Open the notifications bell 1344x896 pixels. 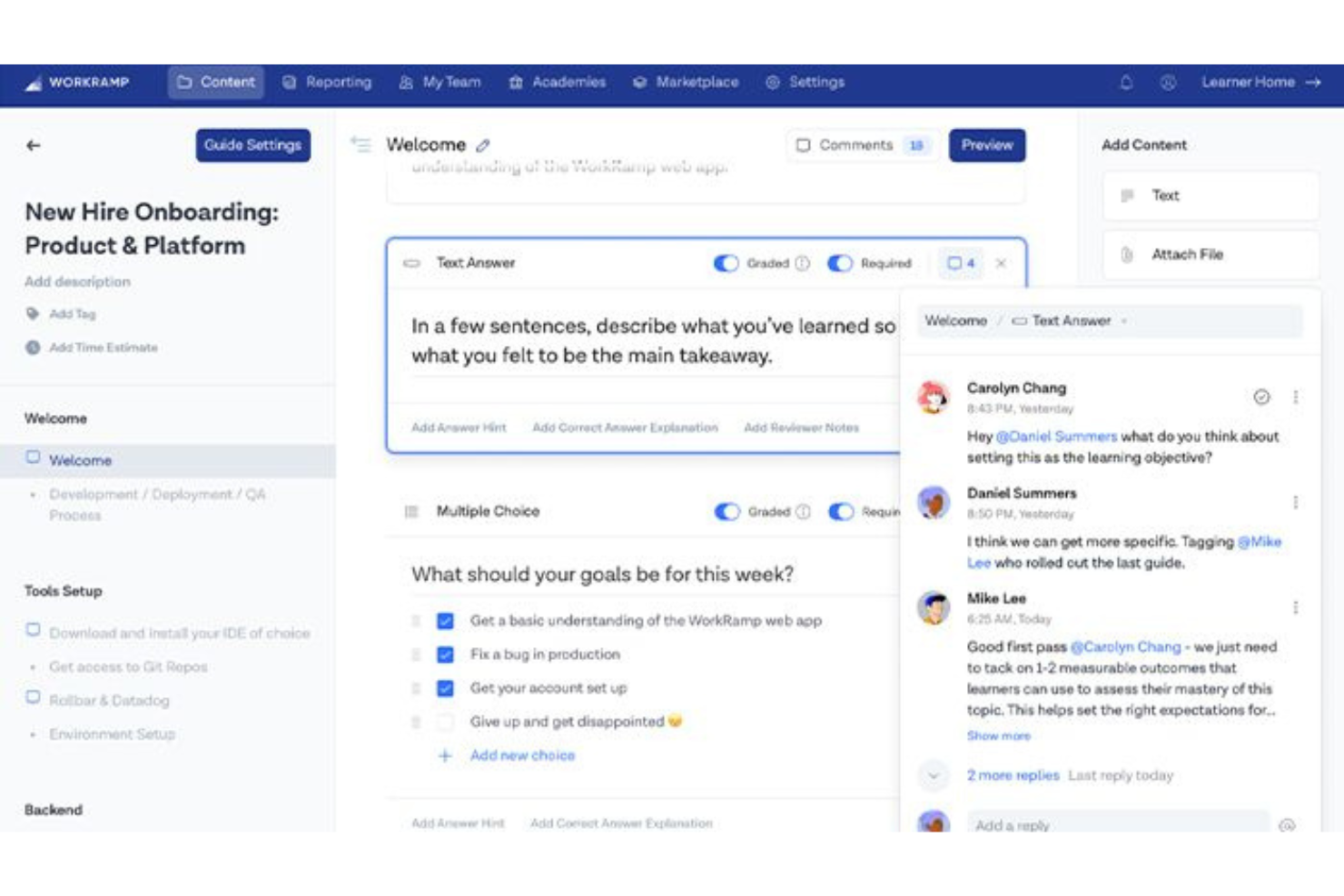(x=1126, y=83)
